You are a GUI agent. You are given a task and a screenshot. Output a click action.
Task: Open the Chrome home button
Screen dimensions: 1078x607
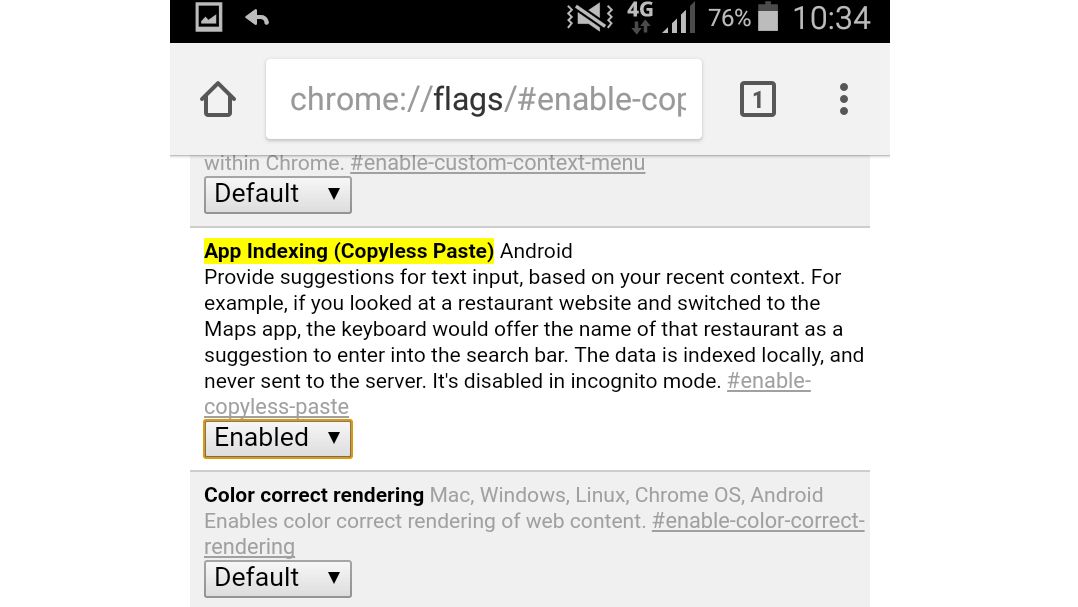218,98
